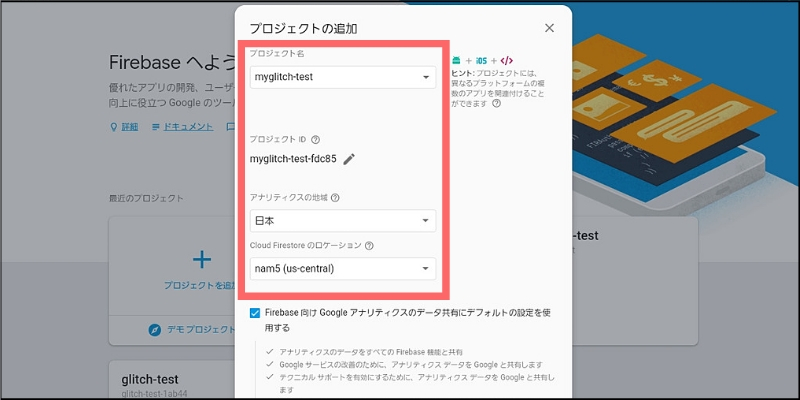Edit the project ID with pencil icon
800x400 pixels.
[348, 159]
